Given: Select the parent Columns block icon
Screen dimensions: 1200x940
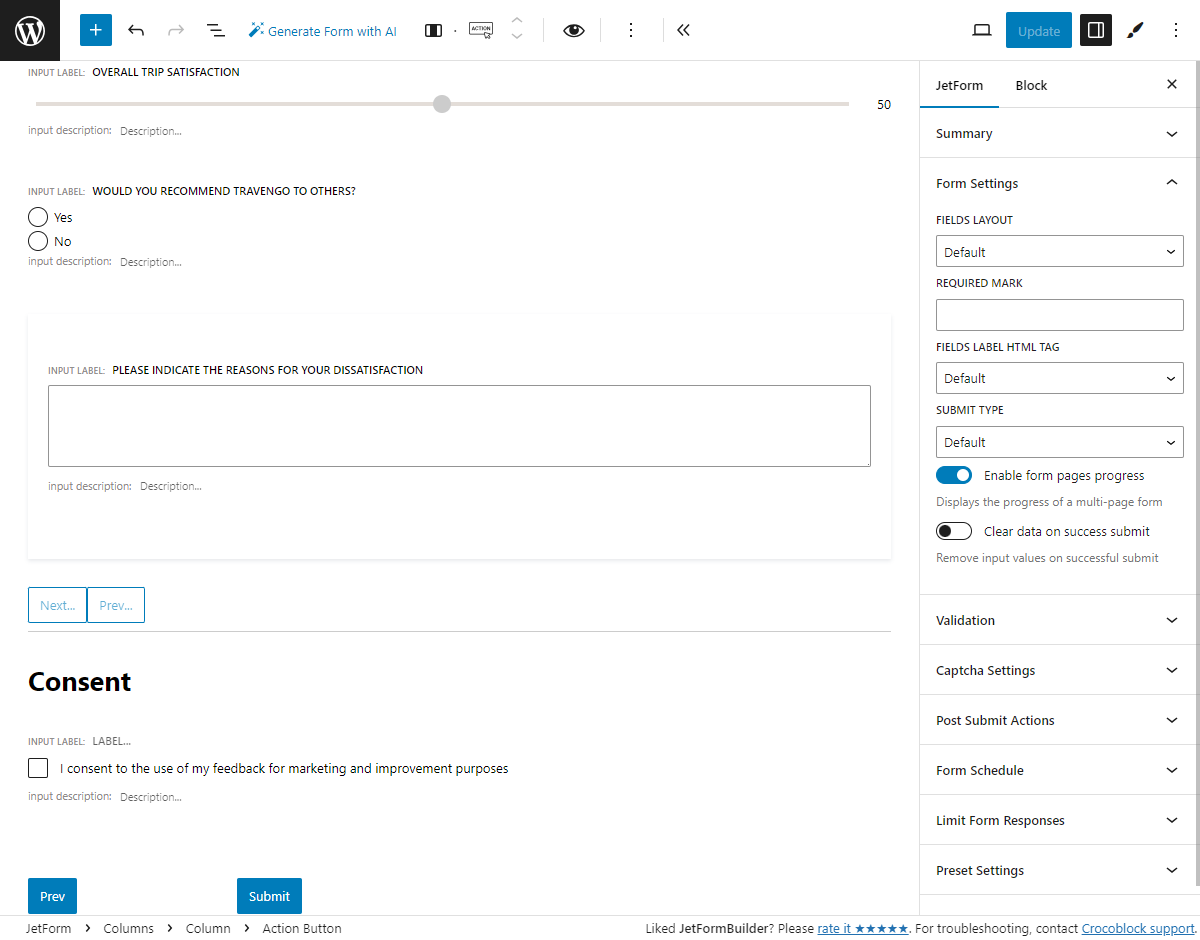Looking at the screenshot, I should 433,30.
